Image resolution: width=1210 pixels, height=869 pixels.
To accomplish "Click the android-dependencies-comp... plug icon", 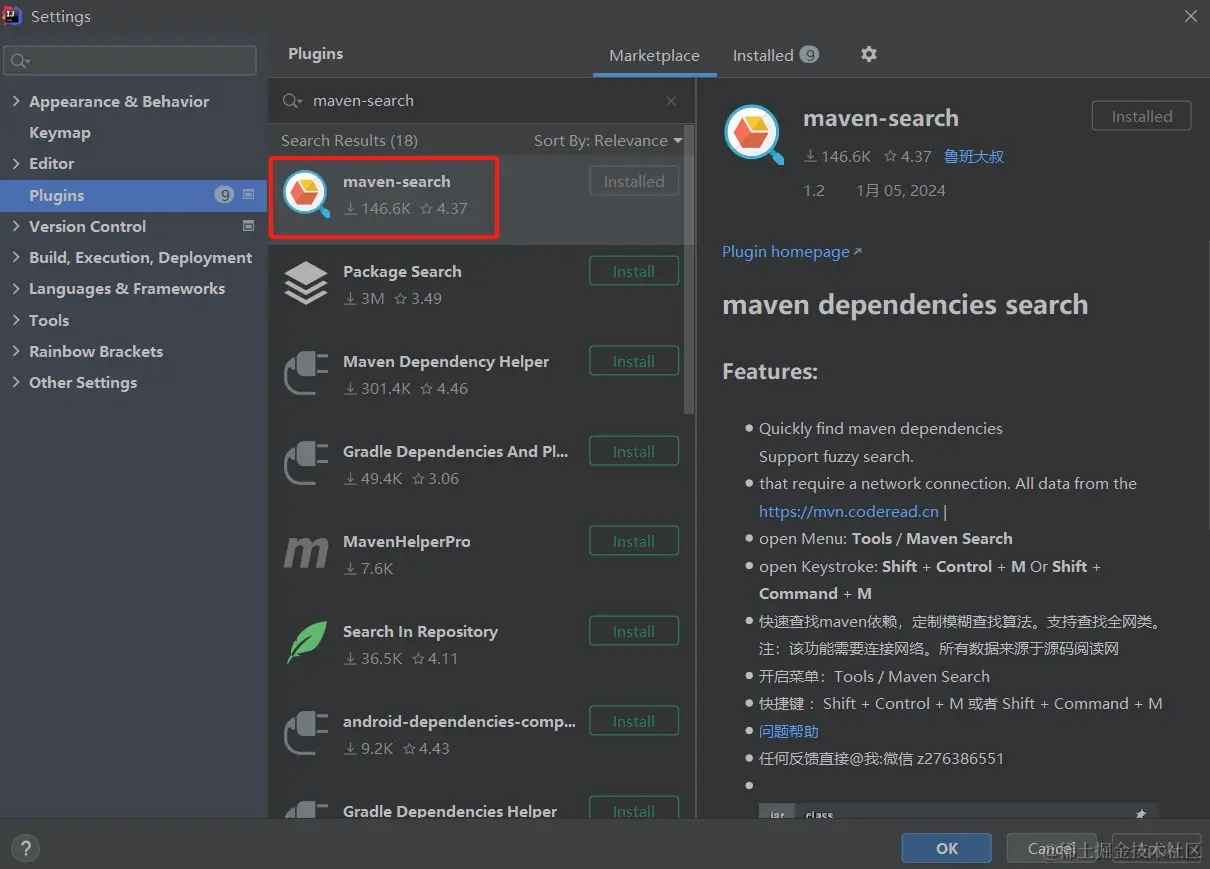I will [306, 733].
